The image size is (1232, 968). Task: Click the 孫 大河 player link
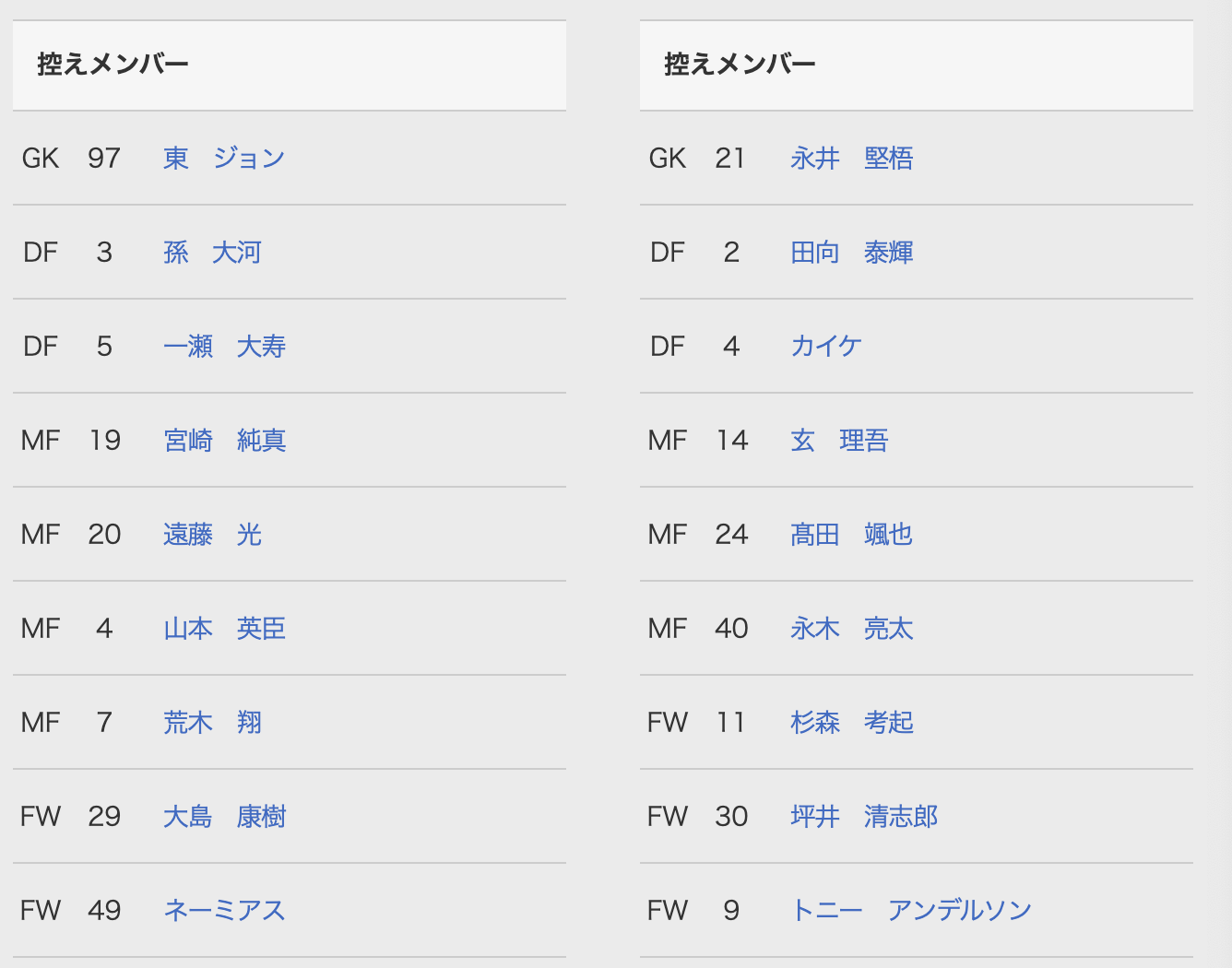click(212, 253)
